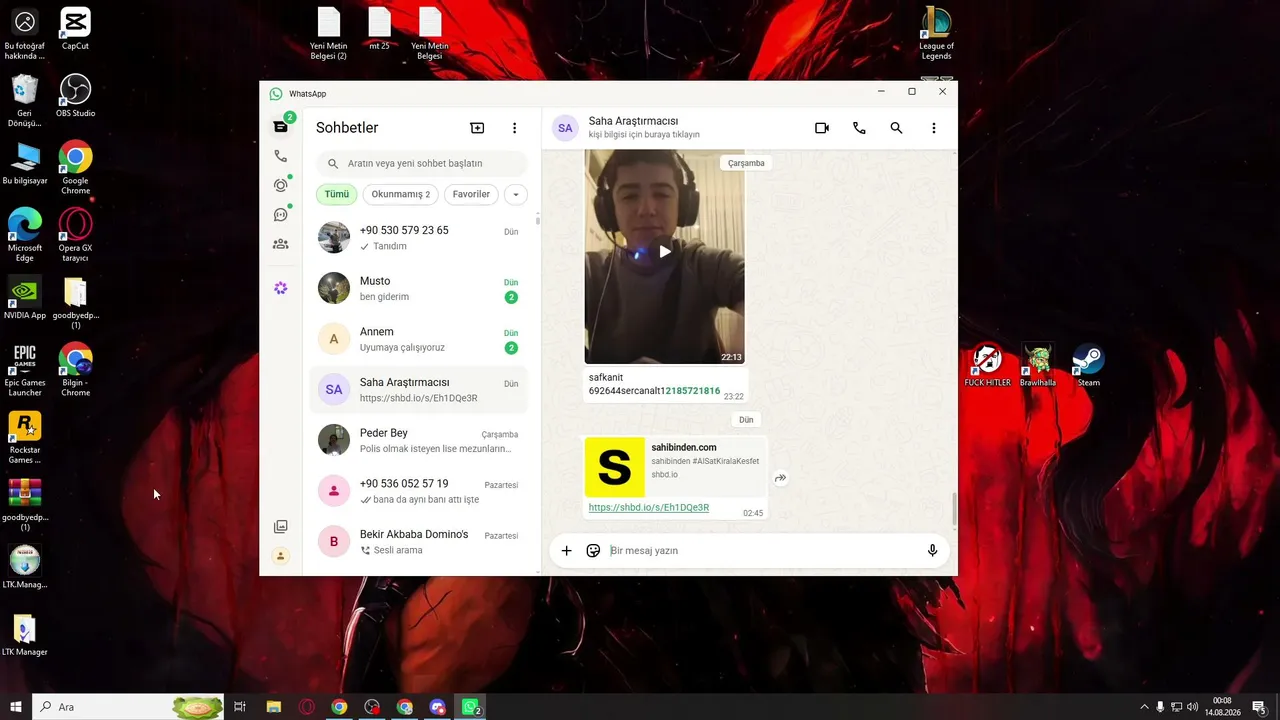The width and height of the screenshot is (1280, 720).
Task: Open the media gallery icon in WhatsApp sidebar
Action: [281, 527]
